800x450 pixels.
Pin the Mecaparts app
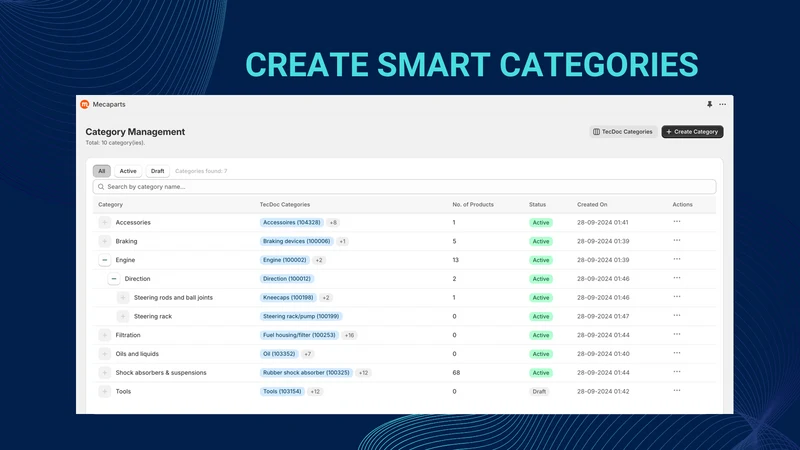pos(709,104)
